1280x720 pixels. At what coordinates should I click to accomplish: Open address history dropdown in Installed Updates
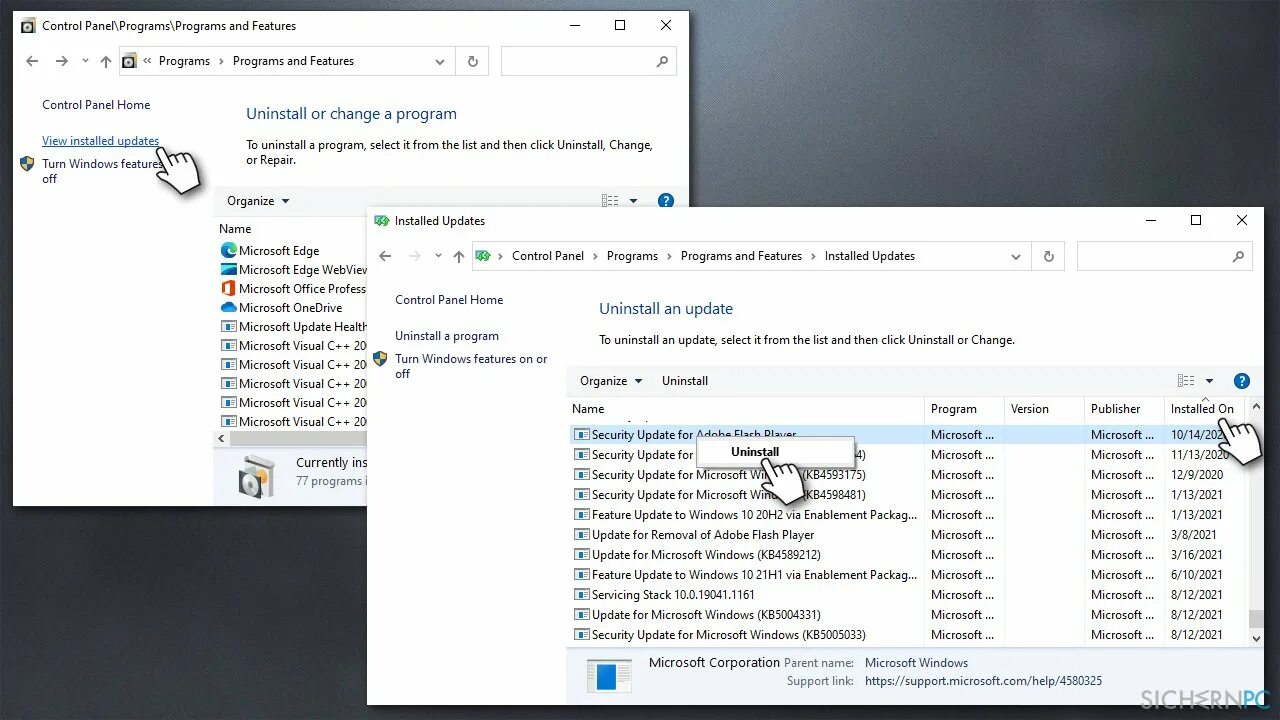click(1016, 256)
